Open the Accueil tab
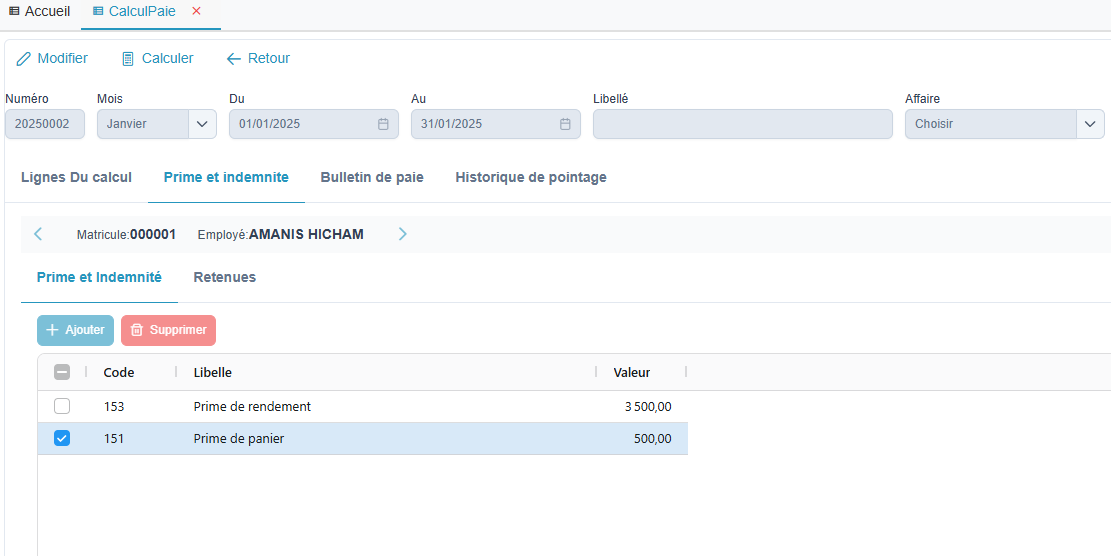The image size is (1111, 556). pos(39,11)
